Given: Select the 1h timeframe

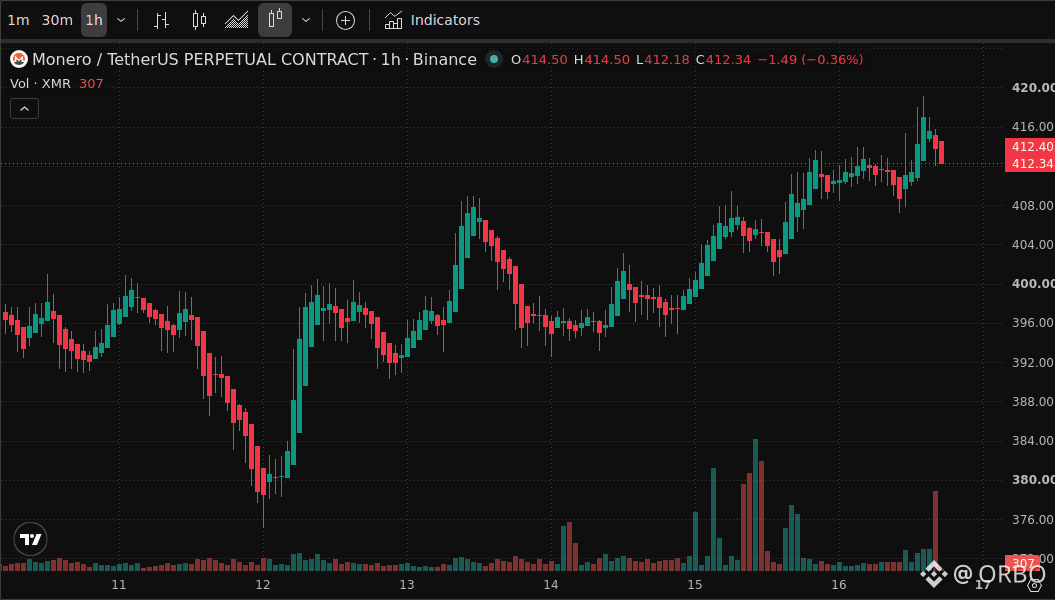Looking at the screenshot, I should (94, 20).
